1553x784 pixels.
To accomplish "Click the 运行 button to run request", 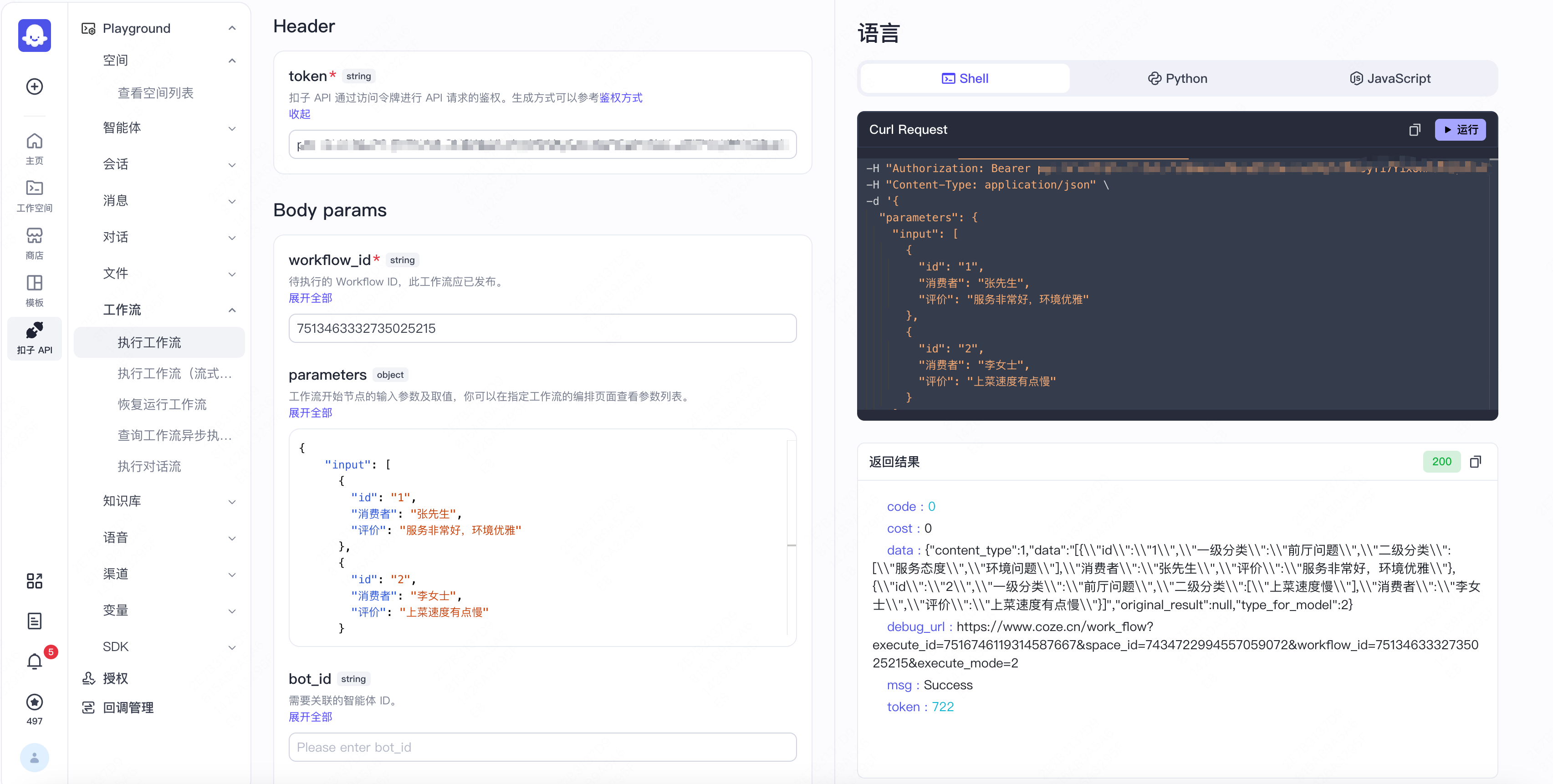I will click(x=1460, y=130).
